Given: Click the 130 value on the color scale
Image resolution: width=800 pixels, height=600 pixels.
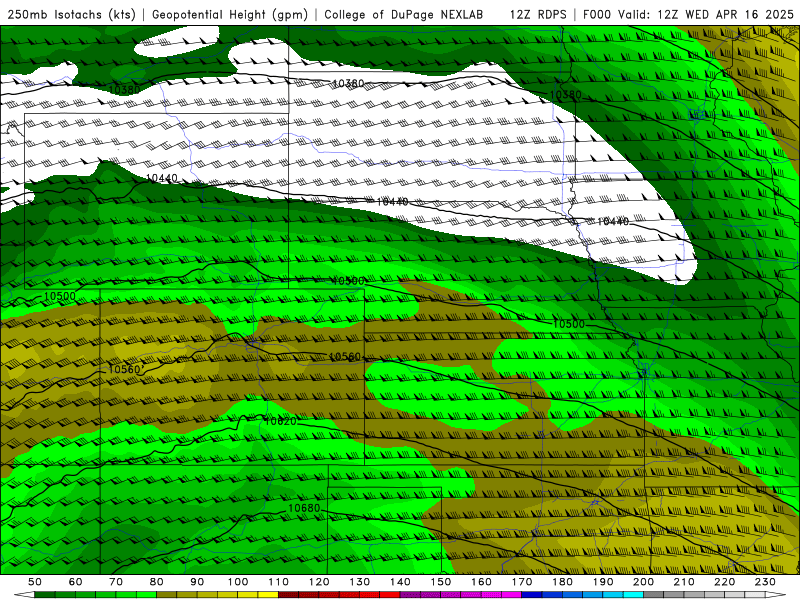Looking at the screenshot, I should (x=360, y=582).
